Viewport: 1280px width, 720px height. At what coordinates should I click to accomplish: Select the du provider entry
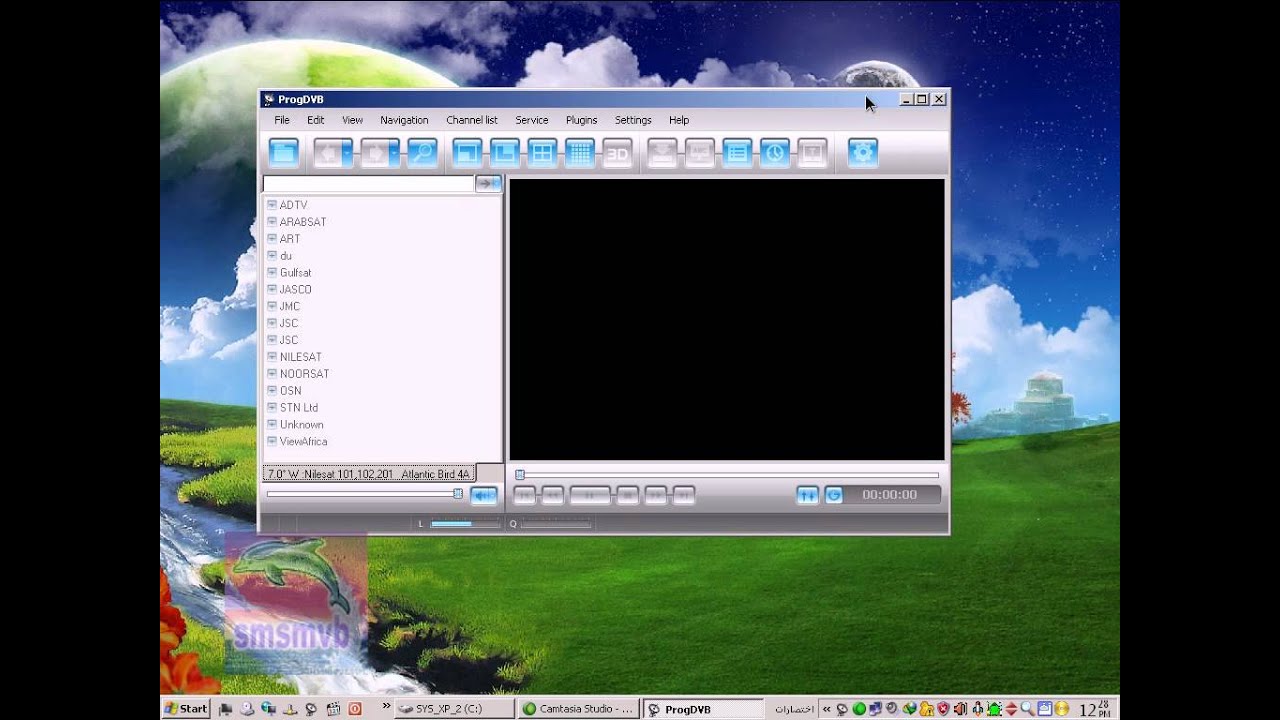(x=286, y=256)
